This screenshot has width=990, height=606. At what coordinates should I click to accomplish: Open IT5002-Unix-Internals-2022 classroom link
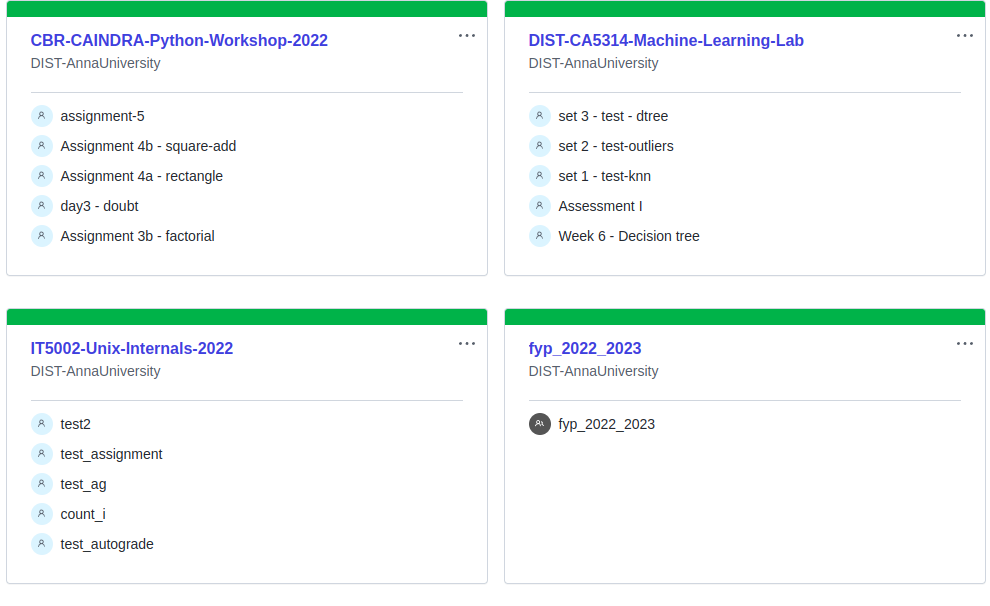132,348
